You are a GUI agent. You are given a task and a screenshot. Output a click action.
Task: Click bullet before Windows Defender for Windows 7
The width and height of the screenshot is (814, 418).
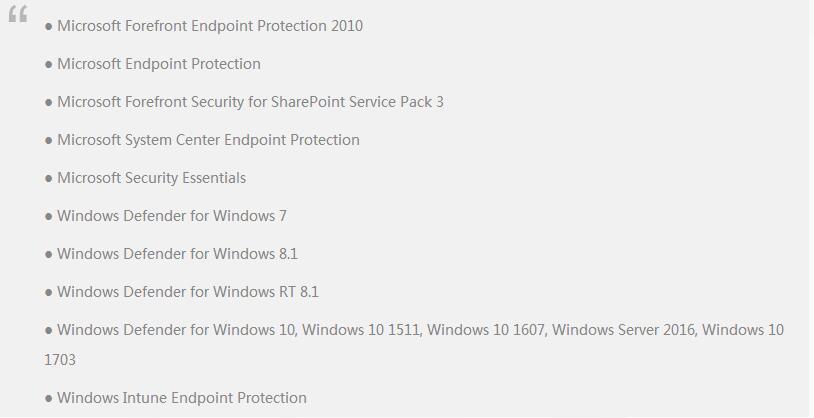[x=49, y=217]
